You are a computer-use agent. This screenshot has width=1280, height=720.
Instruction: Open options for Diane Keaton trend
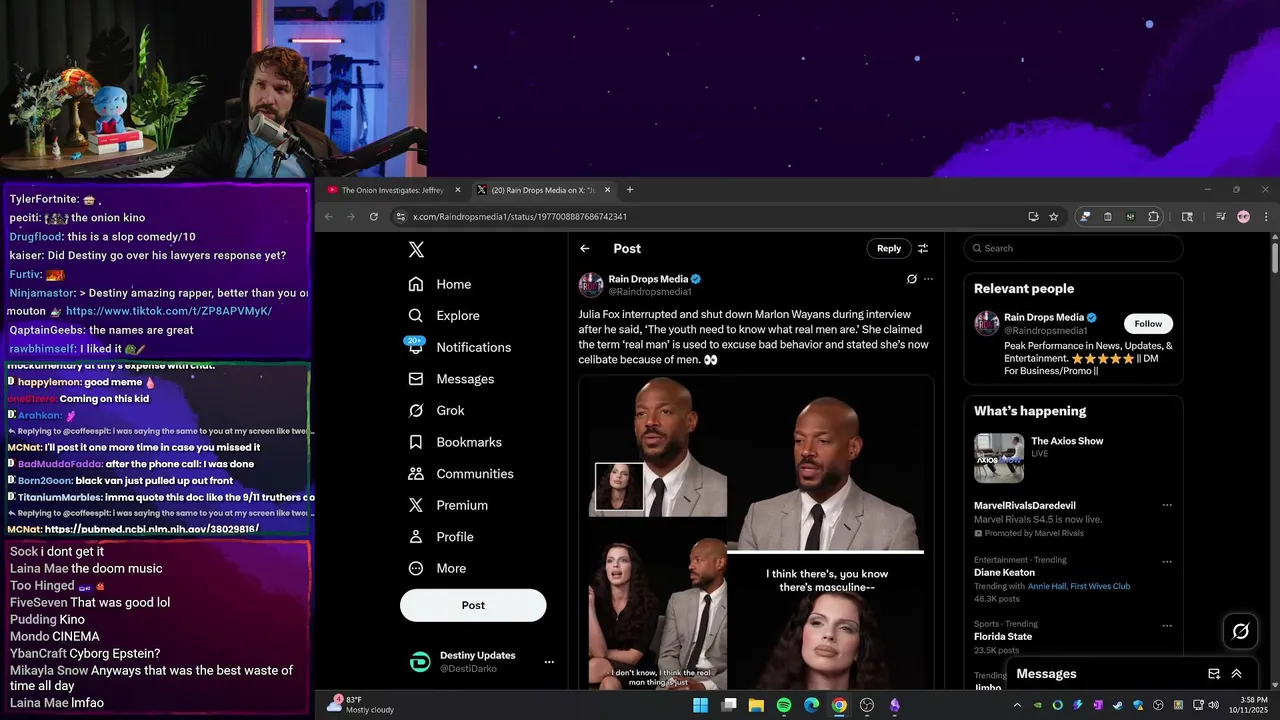[1166, 560]
